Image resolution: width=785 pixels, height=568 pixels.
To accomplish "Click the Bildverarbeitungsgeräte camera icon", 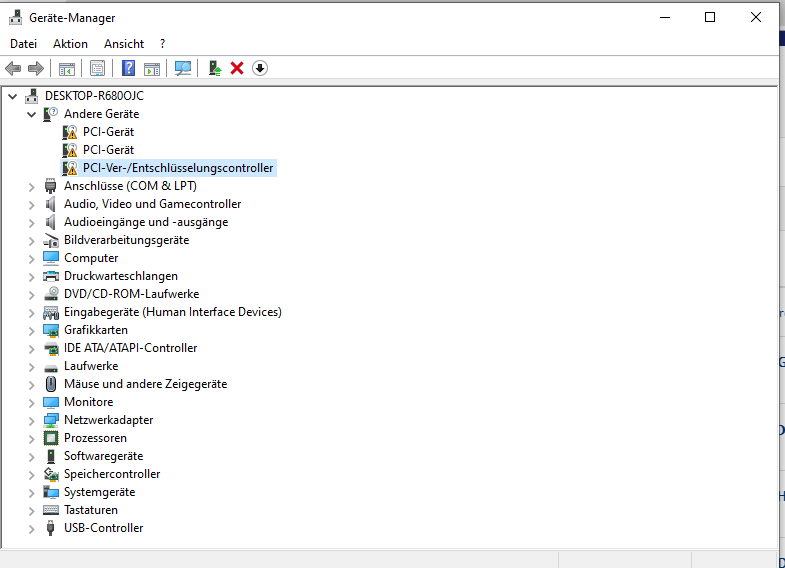I will [51, 240].
